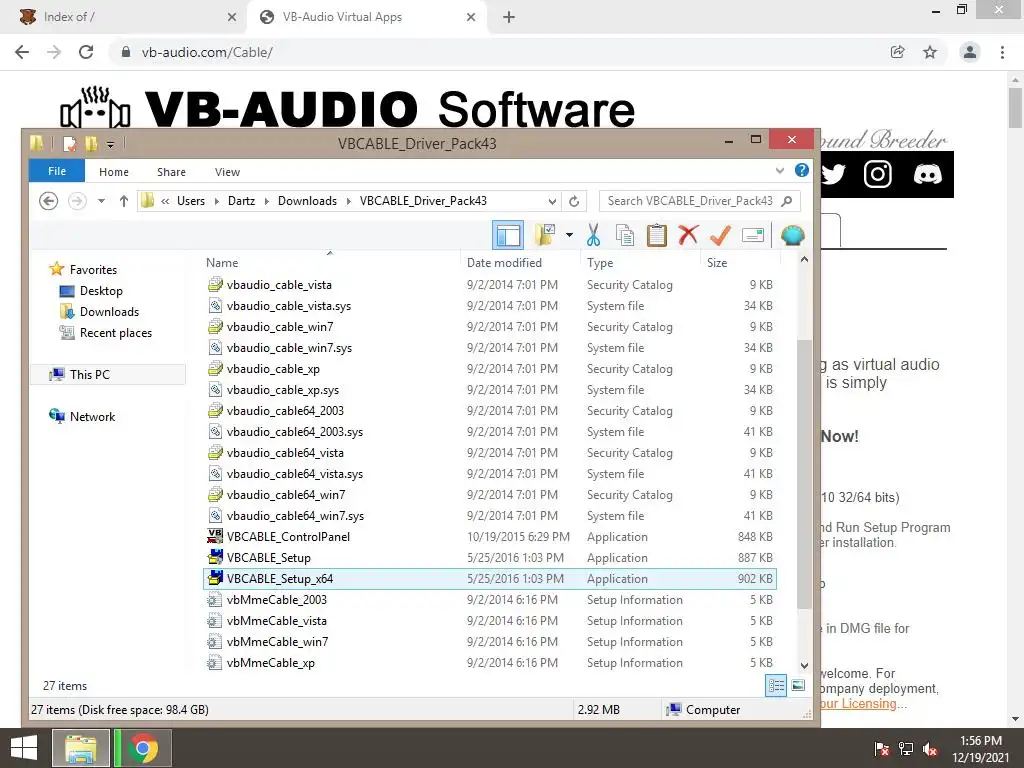Click the search magnifier icon in Explorer
Screen dimensions: 1024x768
787,200
